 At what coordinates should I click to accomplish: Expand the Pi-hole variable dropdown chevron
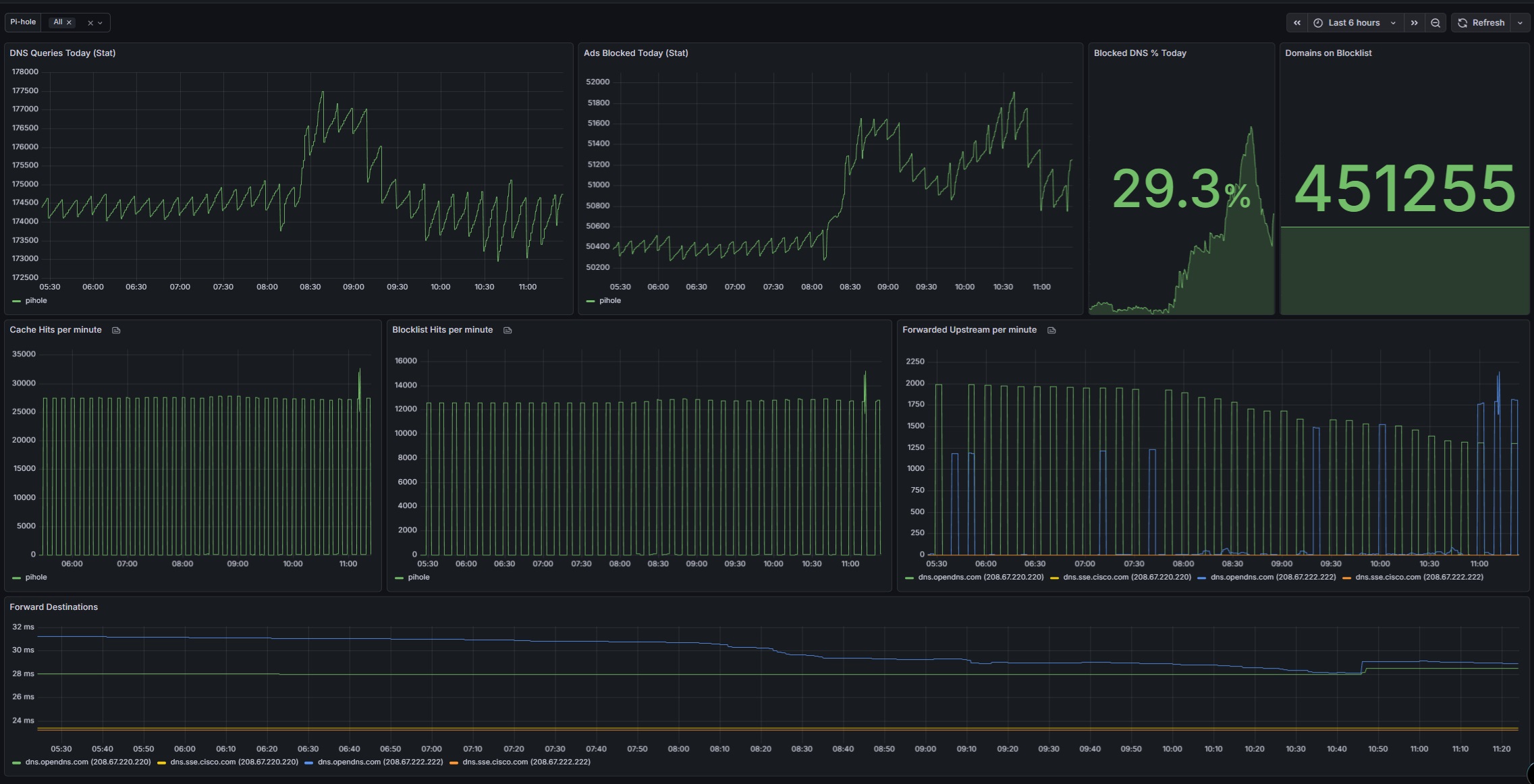pos(100,23)
